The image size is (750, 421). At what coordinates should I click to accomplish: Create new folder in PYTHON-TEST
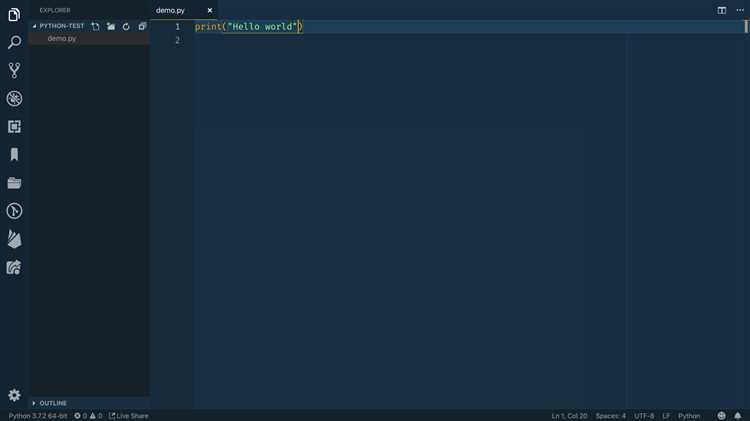[111, 26]
